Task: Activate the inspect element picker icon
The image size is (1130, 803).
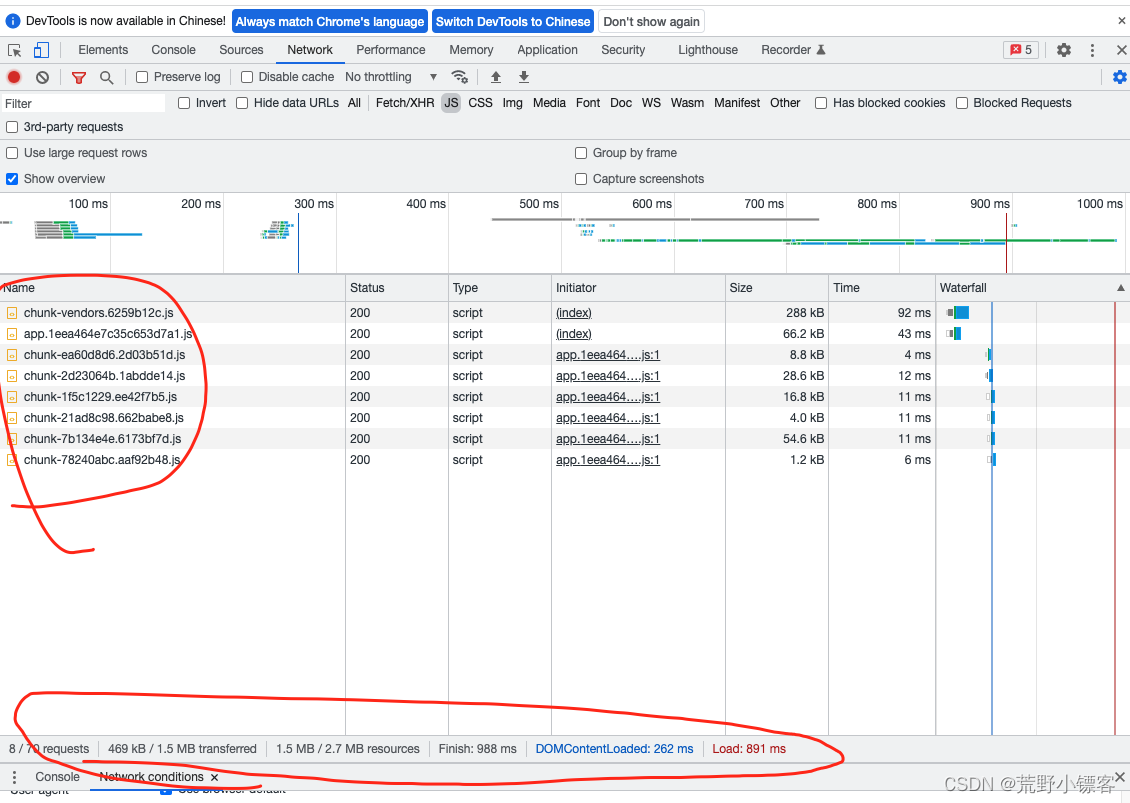Action: [x=14, y=50]
